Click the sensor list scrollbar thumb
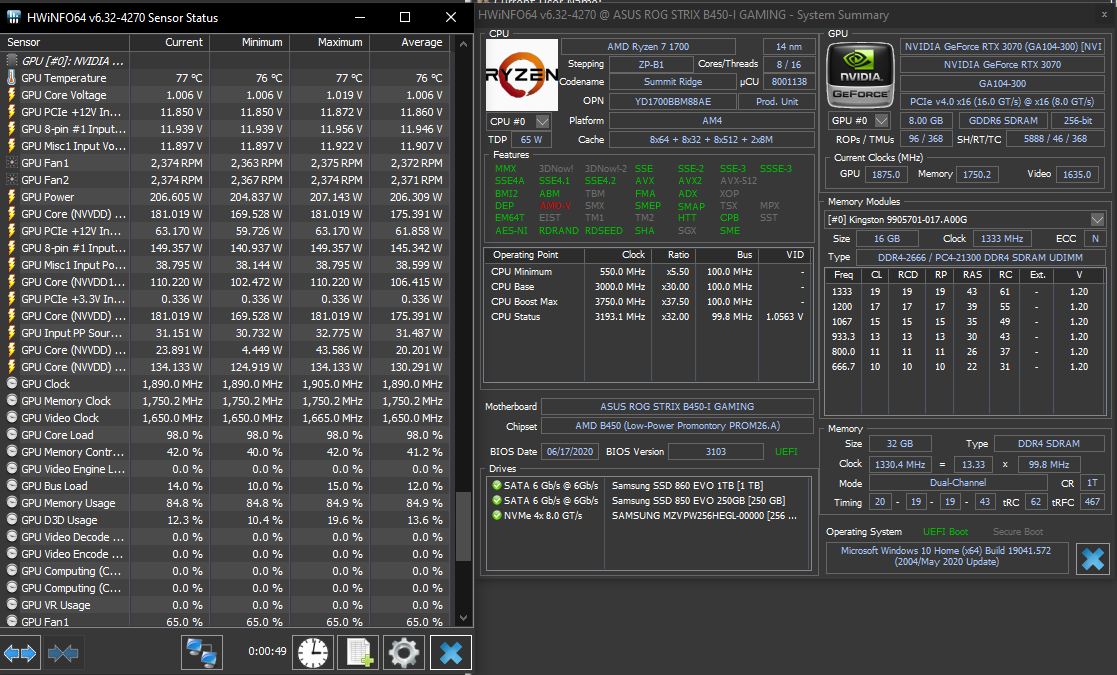Image resolution: width=1117 pixels, height=675 pixels. [x=463, y=526]
